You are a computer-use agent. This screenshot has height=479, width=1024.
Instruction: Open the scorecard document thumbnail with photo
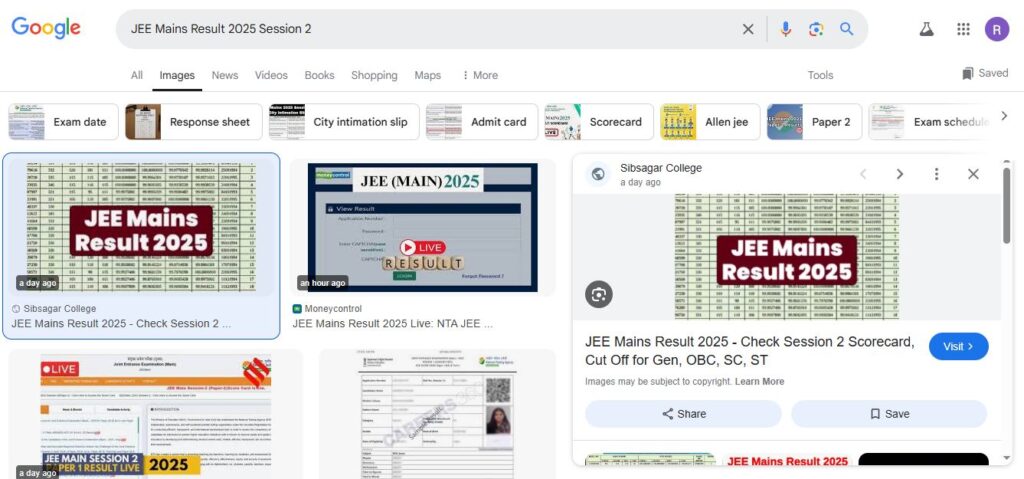(438, 414)
